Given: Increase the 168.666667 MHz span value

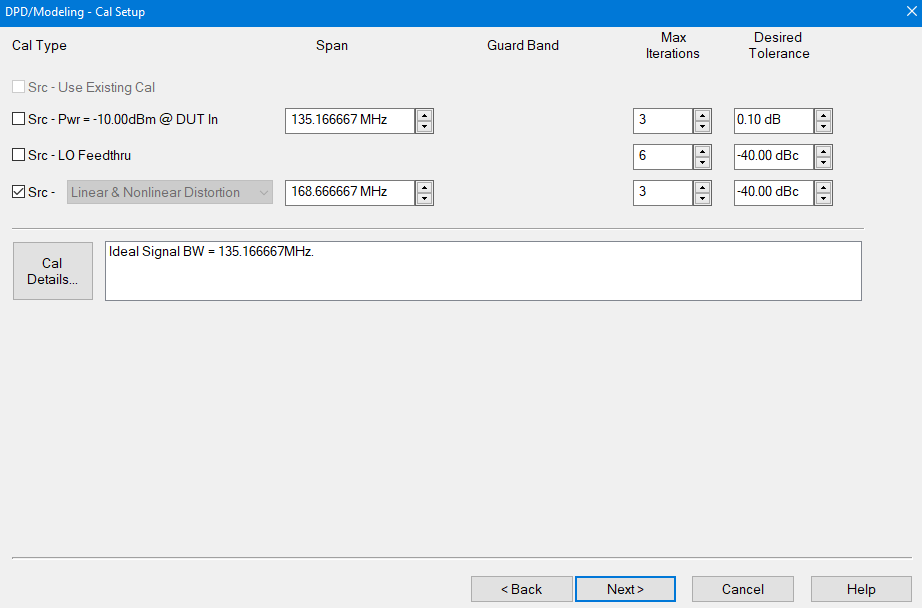Looking at the screenshot, I should 425,187.
